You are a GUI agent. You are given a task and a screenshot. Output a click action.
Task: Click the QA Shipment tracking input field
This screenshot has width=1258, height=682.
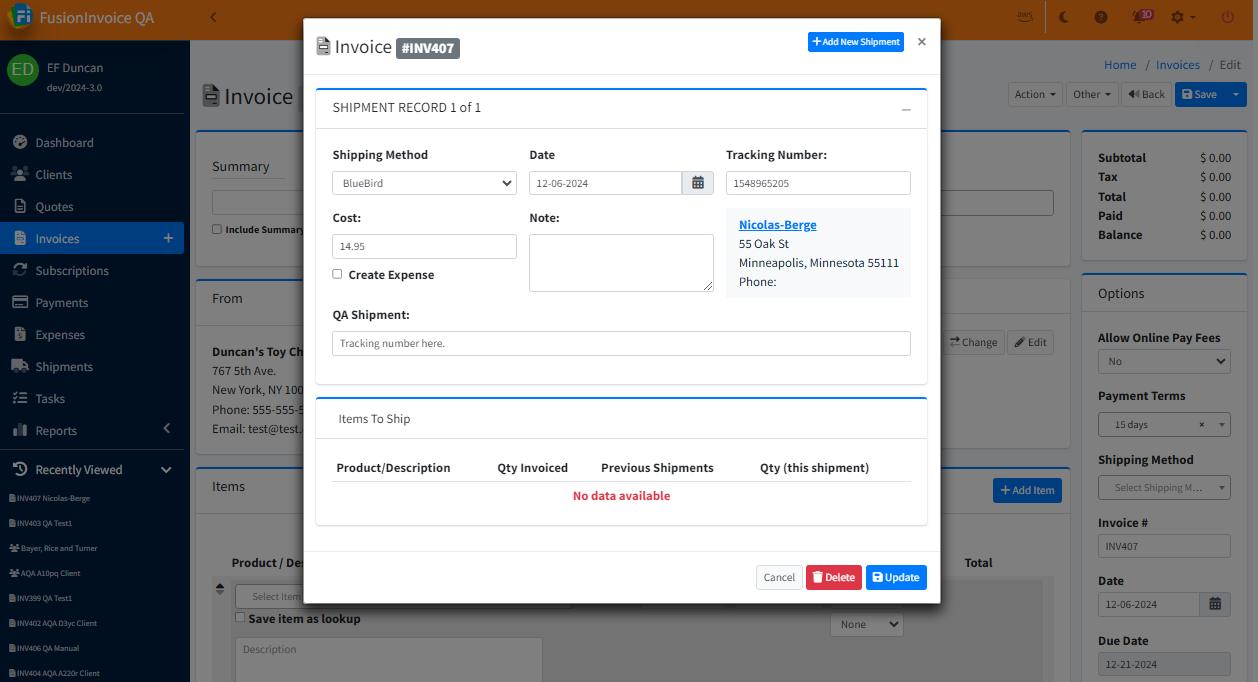[621, 343]
